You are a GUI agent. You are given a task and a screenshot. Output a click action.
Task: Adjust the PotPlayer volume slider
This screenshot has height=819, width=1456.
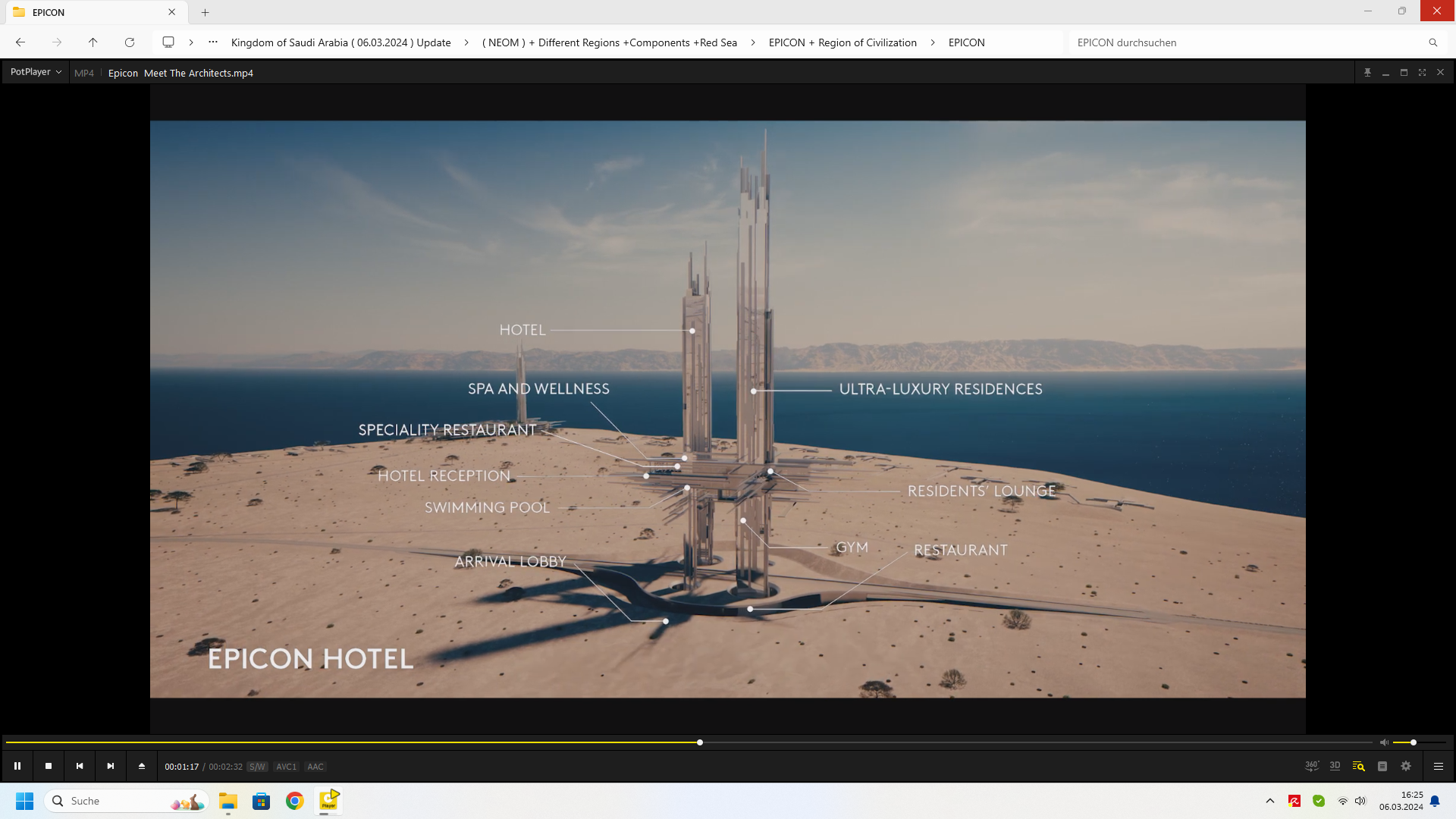click(1420, 742)
